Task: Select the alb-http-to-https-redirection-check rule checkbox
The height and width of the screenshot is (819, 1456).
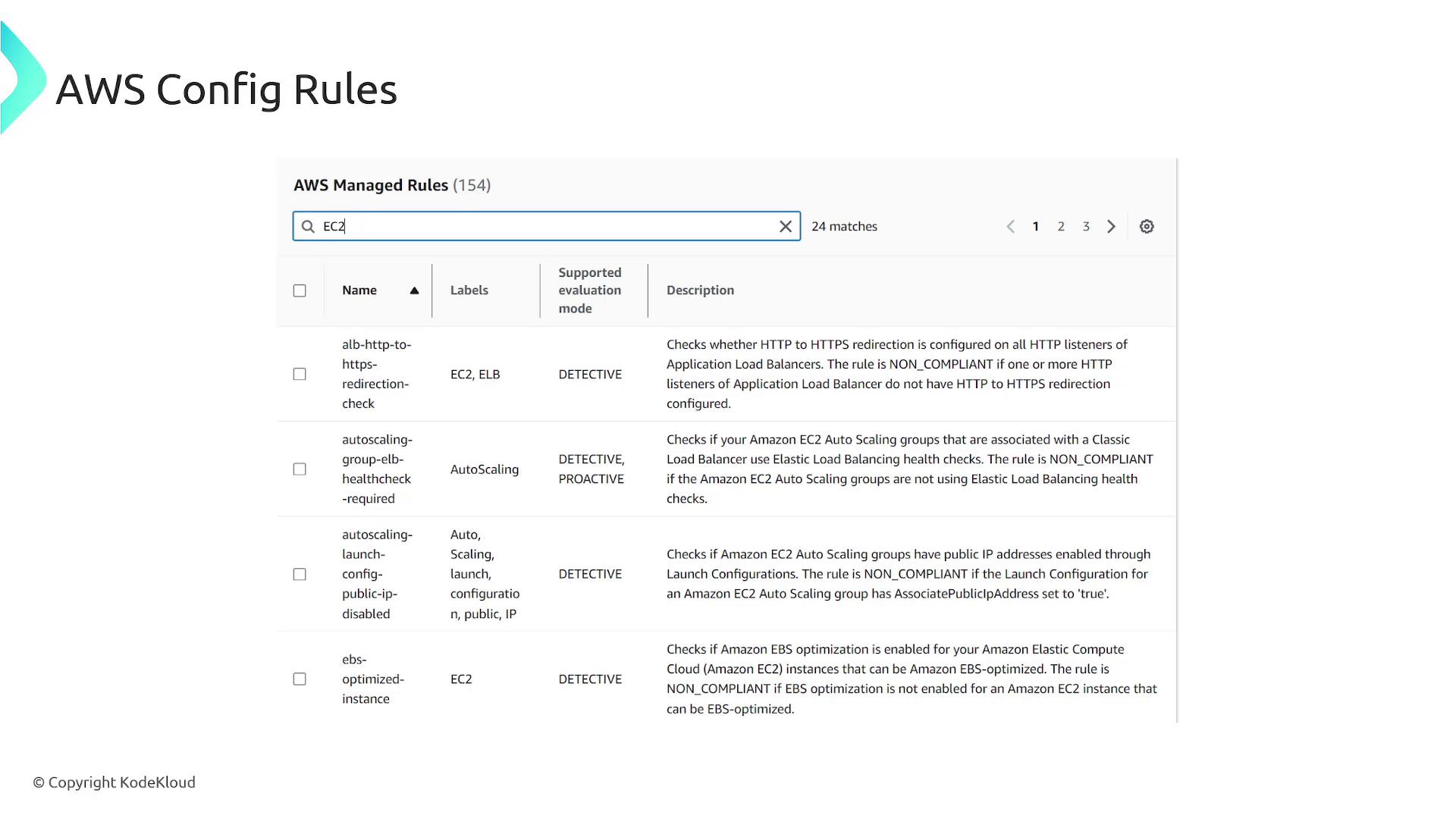Action: coord(300,374)
